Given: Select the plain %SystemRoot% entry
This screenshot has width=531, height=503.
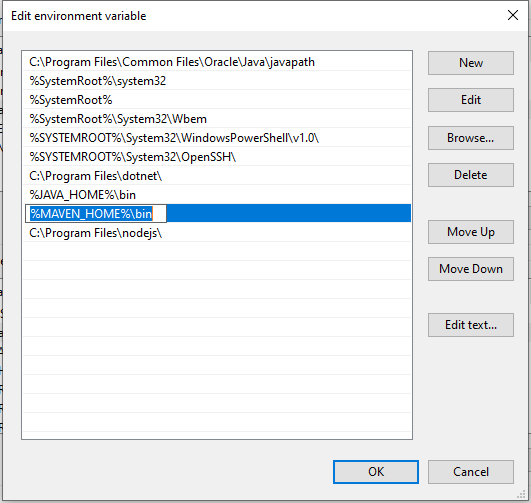Looking at the screenshot, I should 217,100.
